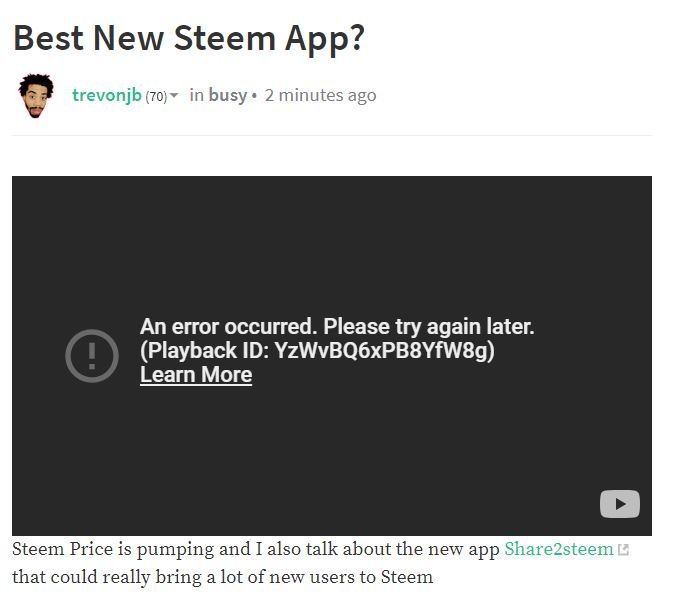Click the YouTube logo on the video
Screen dimensions: 686x615
tap(620, 504)
